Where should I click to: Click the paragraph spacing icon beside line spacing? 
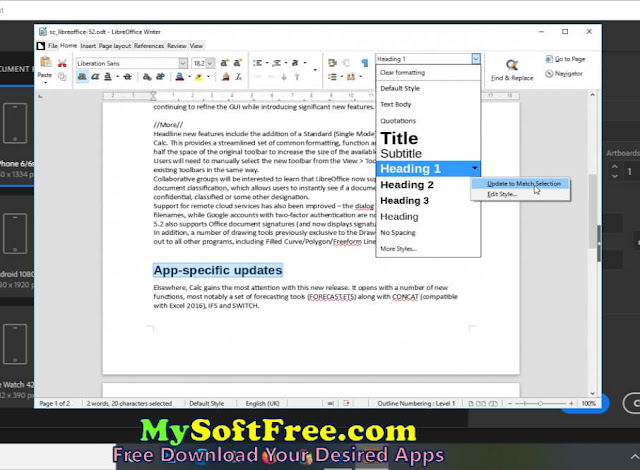click(351, 77)
